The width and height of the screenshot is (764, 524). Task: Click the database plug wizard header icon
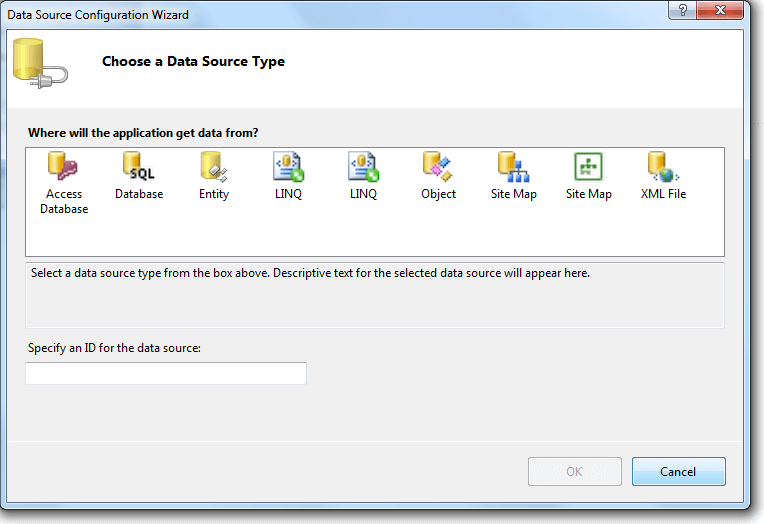40,64
